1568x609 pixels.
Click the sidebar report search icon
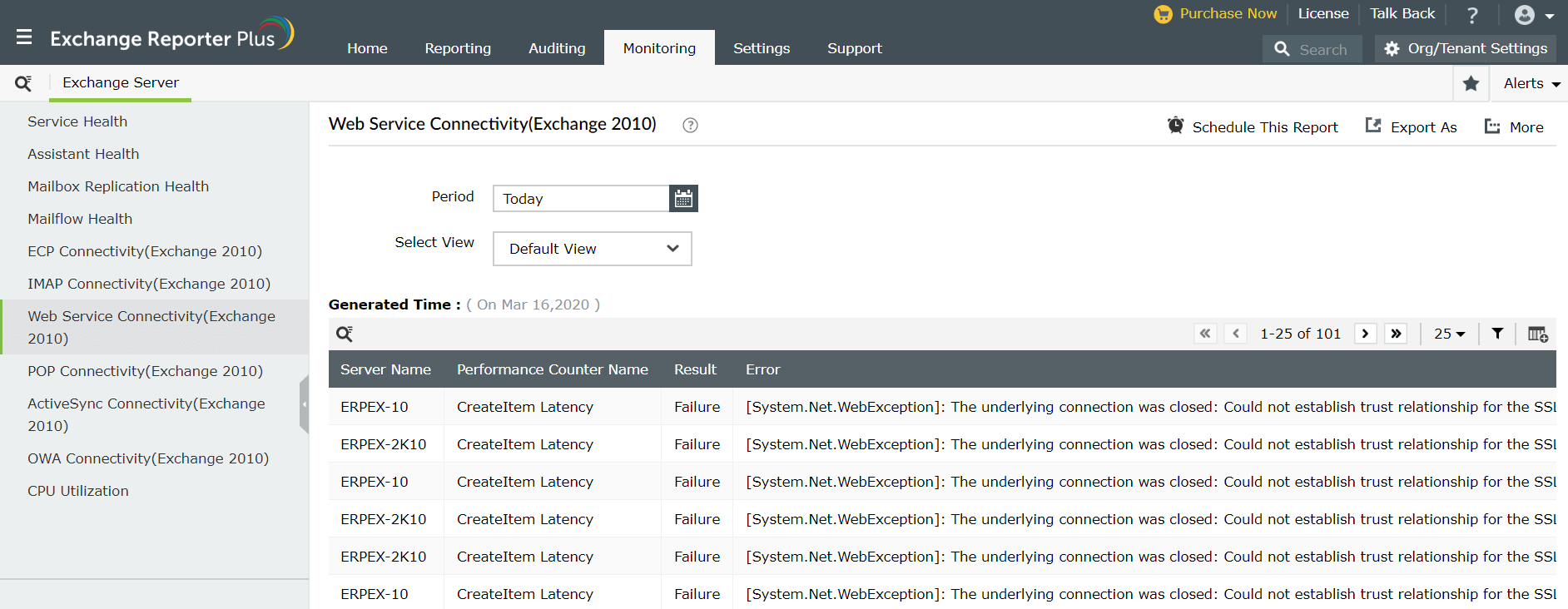point(23,83)
